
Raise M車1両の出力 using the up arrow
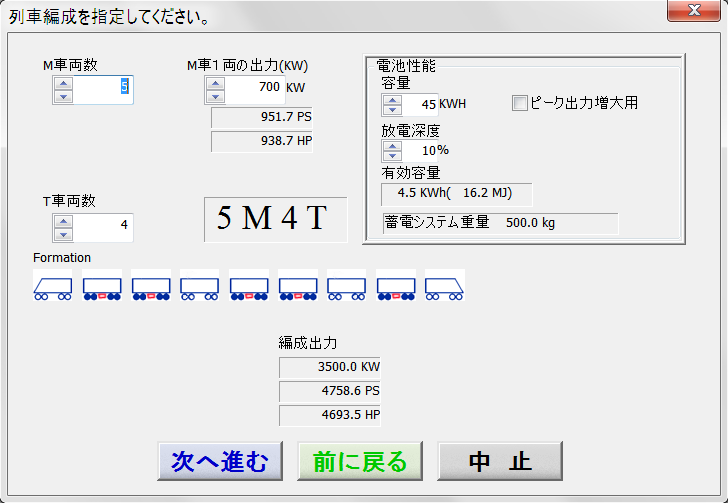215,82
